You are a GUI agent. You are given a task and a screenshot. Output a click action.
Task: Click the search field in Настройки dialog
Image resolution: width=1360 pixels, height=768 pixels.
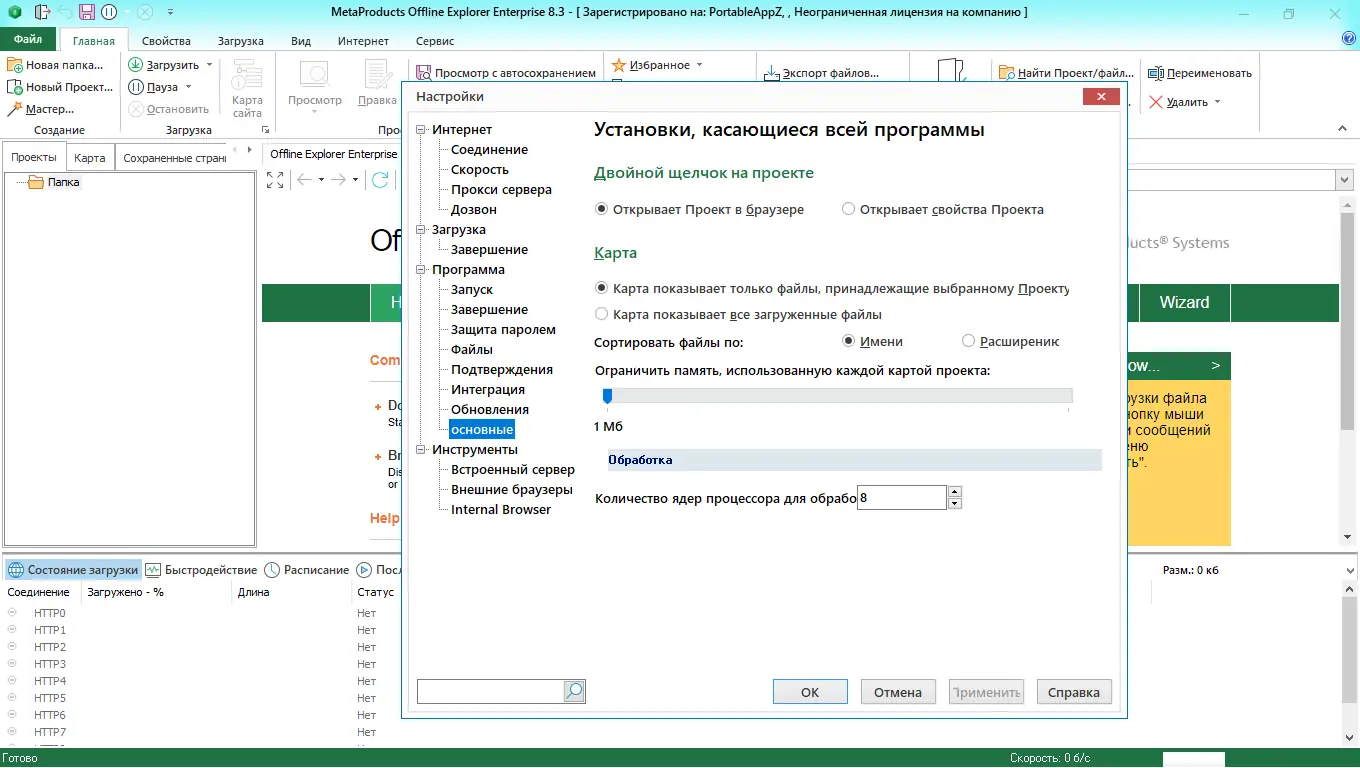[490, 691]
